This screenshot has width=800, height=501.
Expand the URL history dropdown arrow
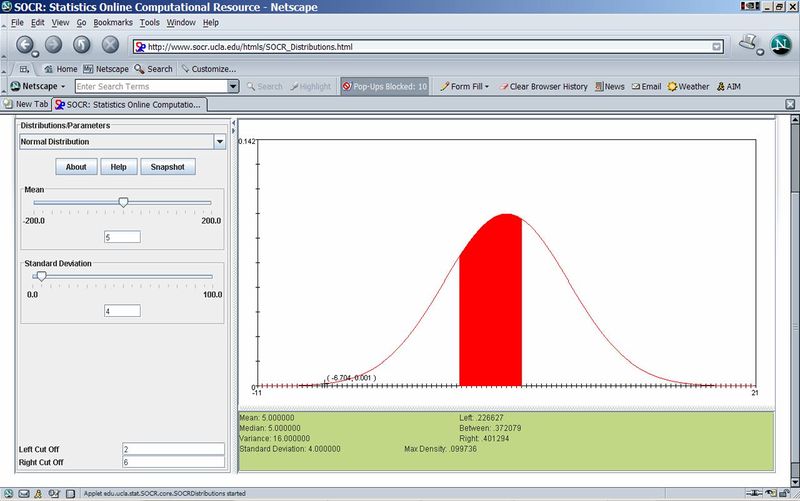pos(717,46)
